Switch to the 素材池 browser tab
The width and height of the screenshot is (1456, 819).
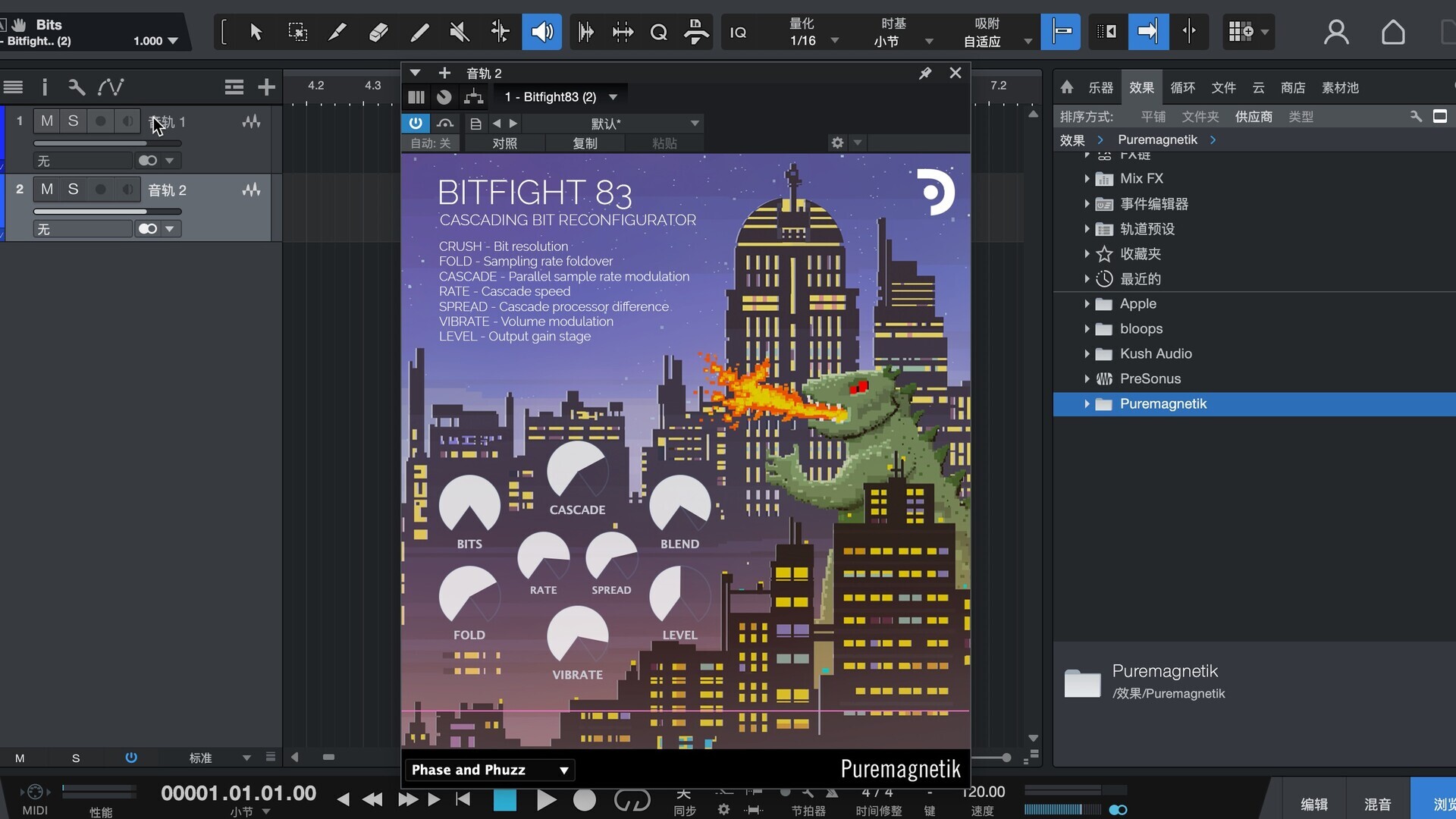tap(1340, 88)
